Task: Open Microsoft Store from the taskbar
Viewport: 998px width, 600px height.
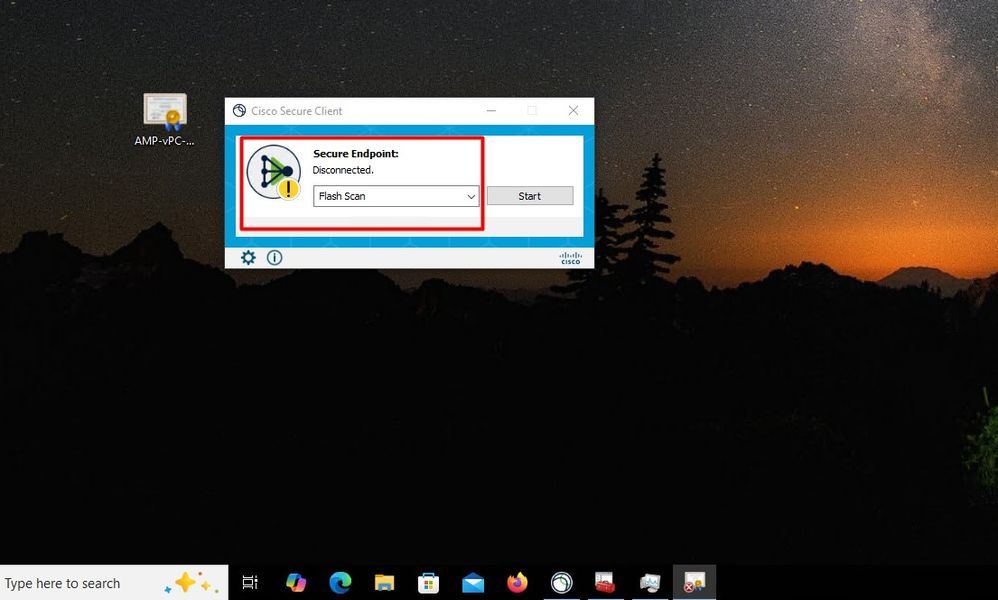Action: click(x=428, y=582)
